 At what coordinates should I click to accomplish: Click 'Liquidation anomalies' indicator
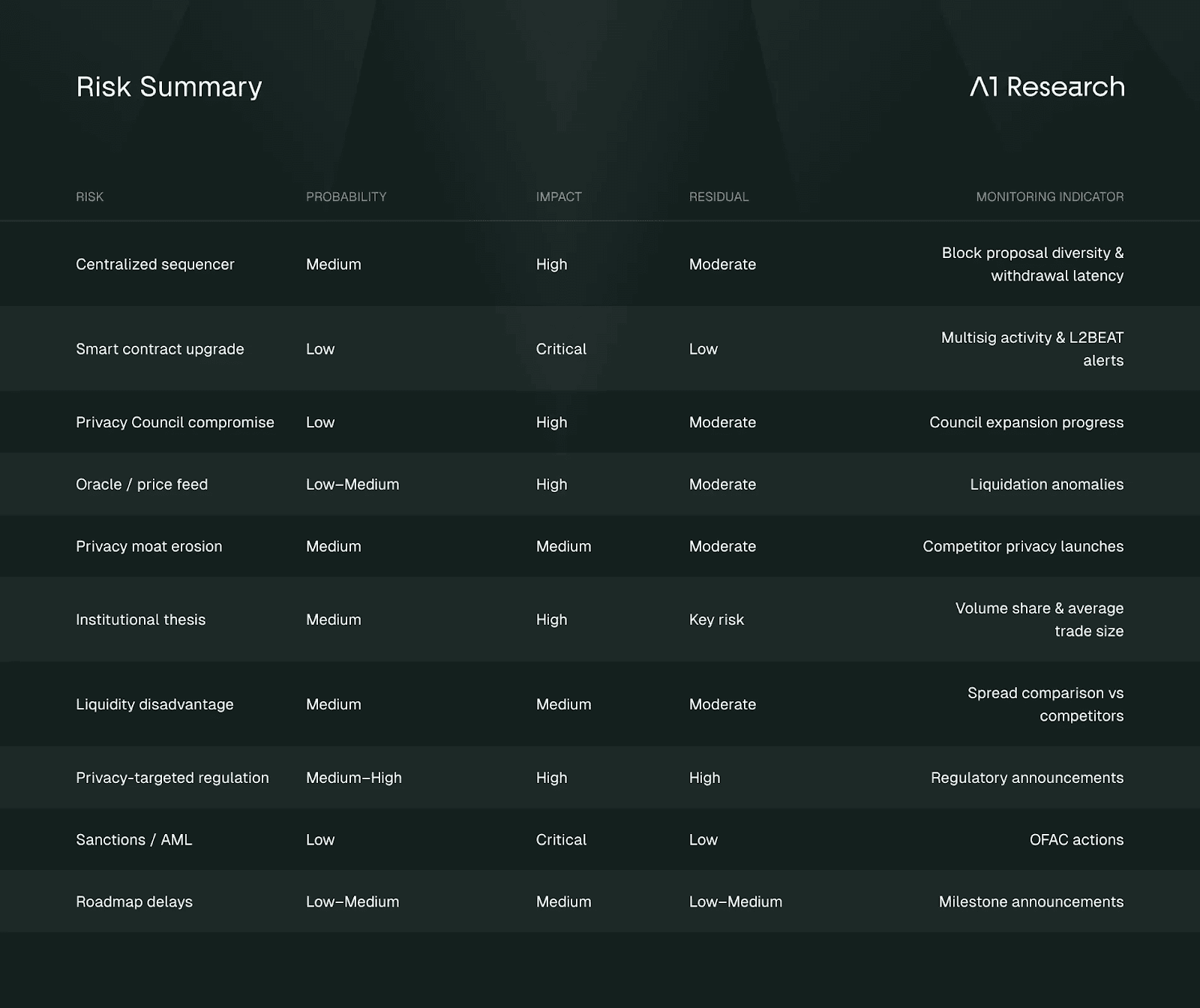[x=1047, y=484]
